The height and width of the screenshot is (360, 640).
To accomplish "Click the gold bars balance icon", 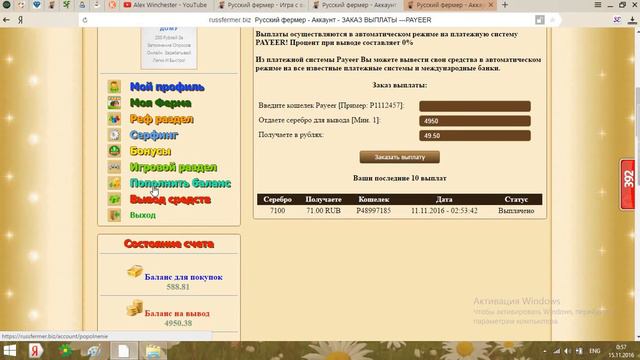I will 135,271.
